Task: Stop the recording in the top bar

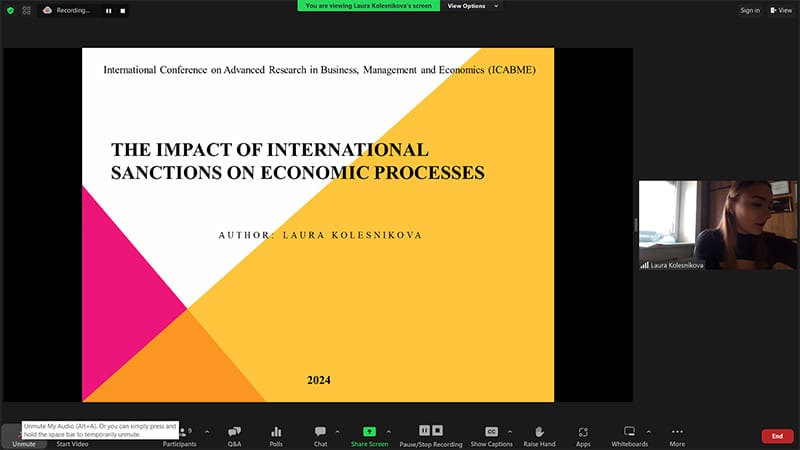Action: [123, 11]
